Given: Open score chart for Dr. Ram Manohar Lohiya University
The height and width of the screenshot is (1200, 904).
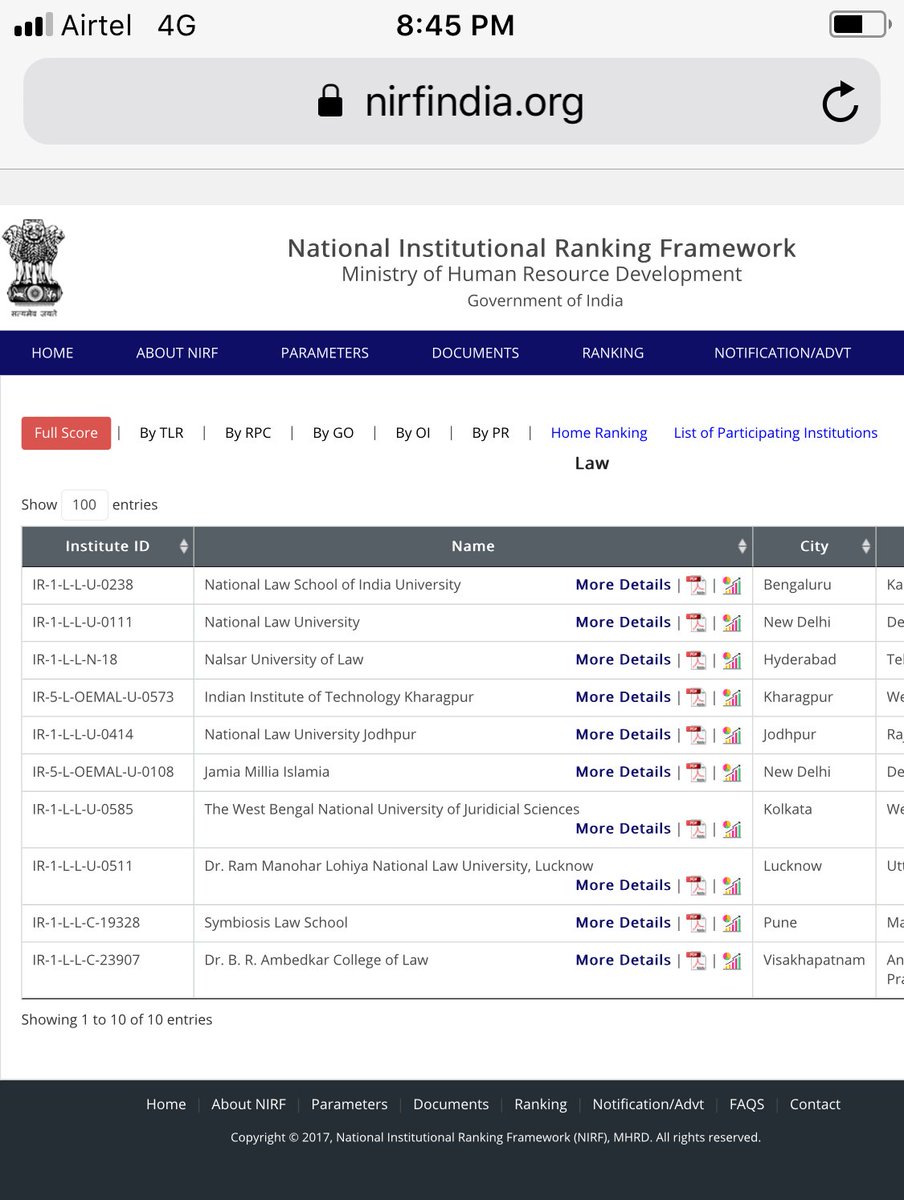Looking at the screenshot, I should (x=732, y=886).
